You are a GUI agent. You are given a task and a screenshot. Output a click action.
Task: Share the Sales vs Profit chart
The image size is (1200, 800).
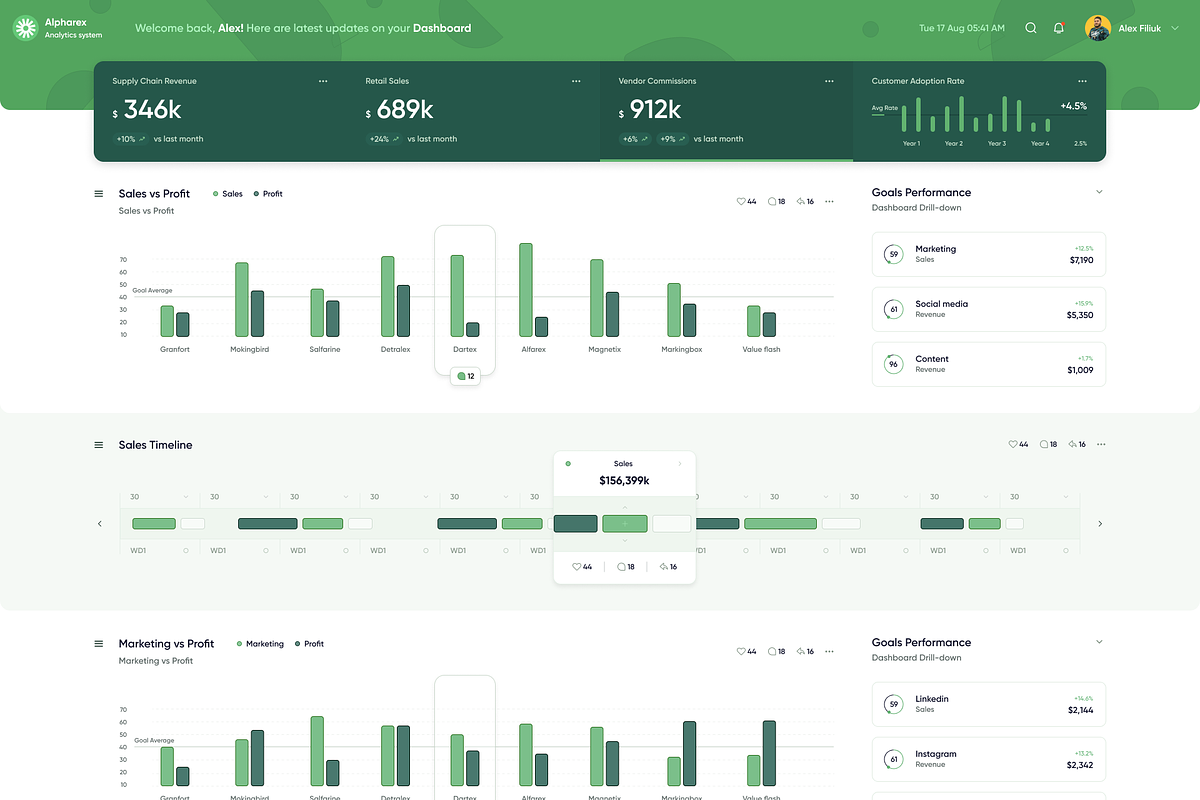point(805,201)
